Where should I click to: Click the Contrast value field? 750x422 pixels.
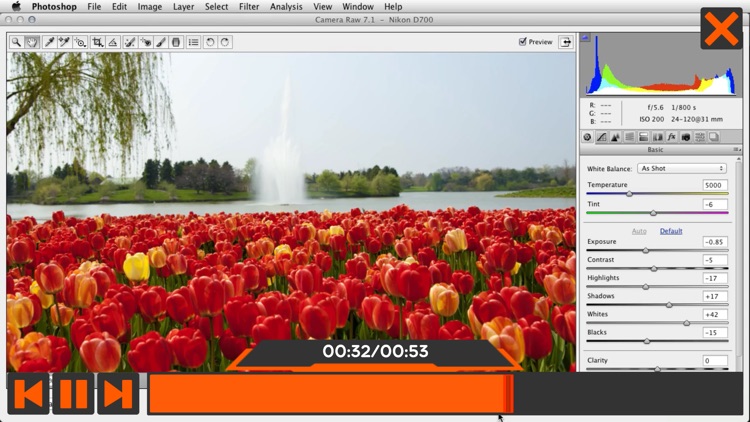715,260
